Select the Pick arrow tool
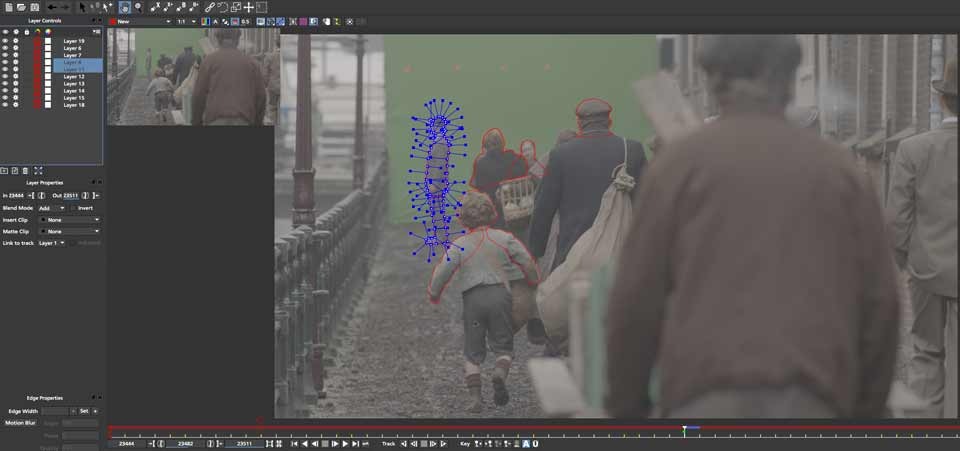 82,7
